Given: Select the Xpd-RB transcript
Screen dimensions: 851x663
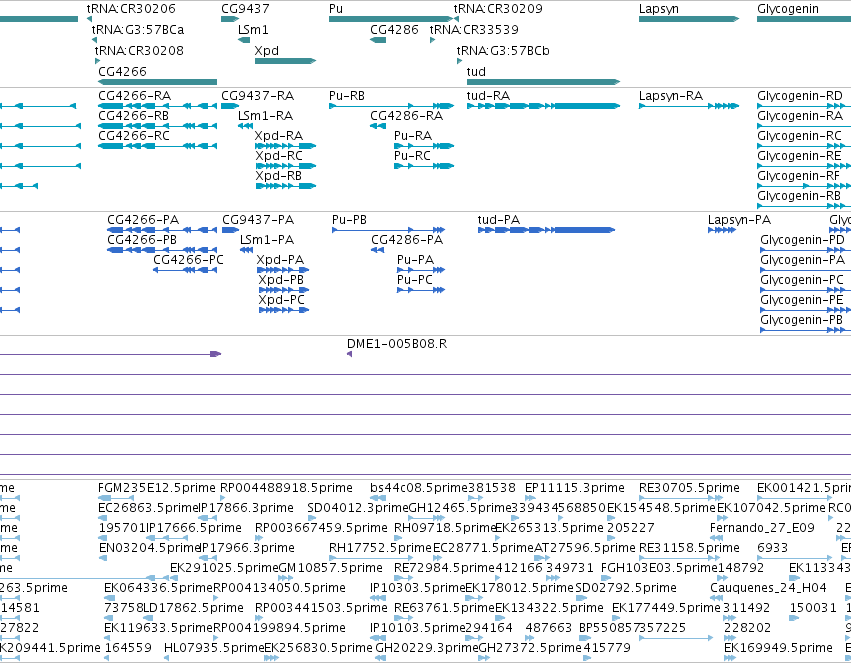Looking at the screenshot, I should (285, 186).
